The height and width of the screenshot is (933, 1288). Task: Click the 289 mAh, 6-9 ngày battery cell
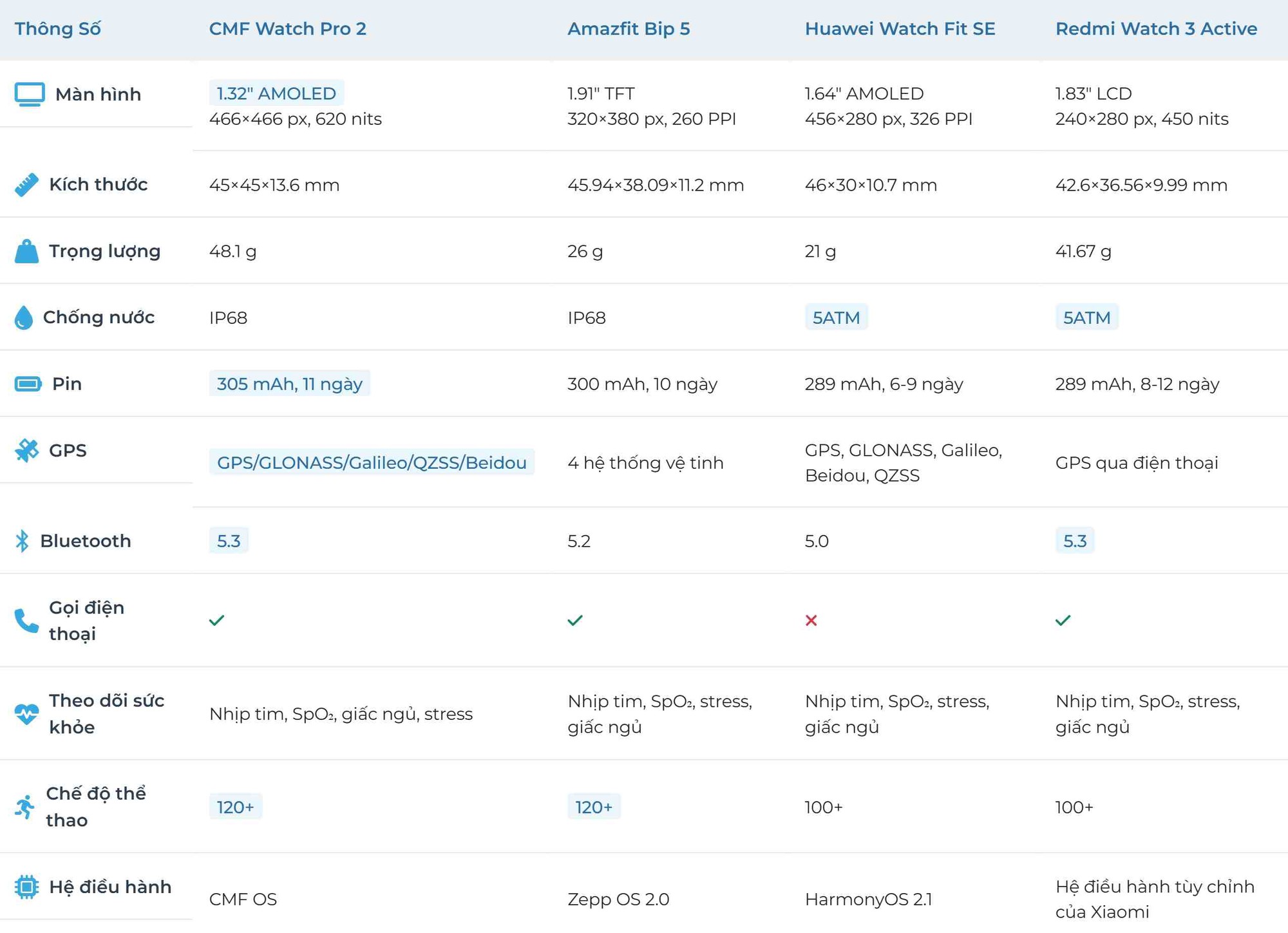tap(884, 384)
